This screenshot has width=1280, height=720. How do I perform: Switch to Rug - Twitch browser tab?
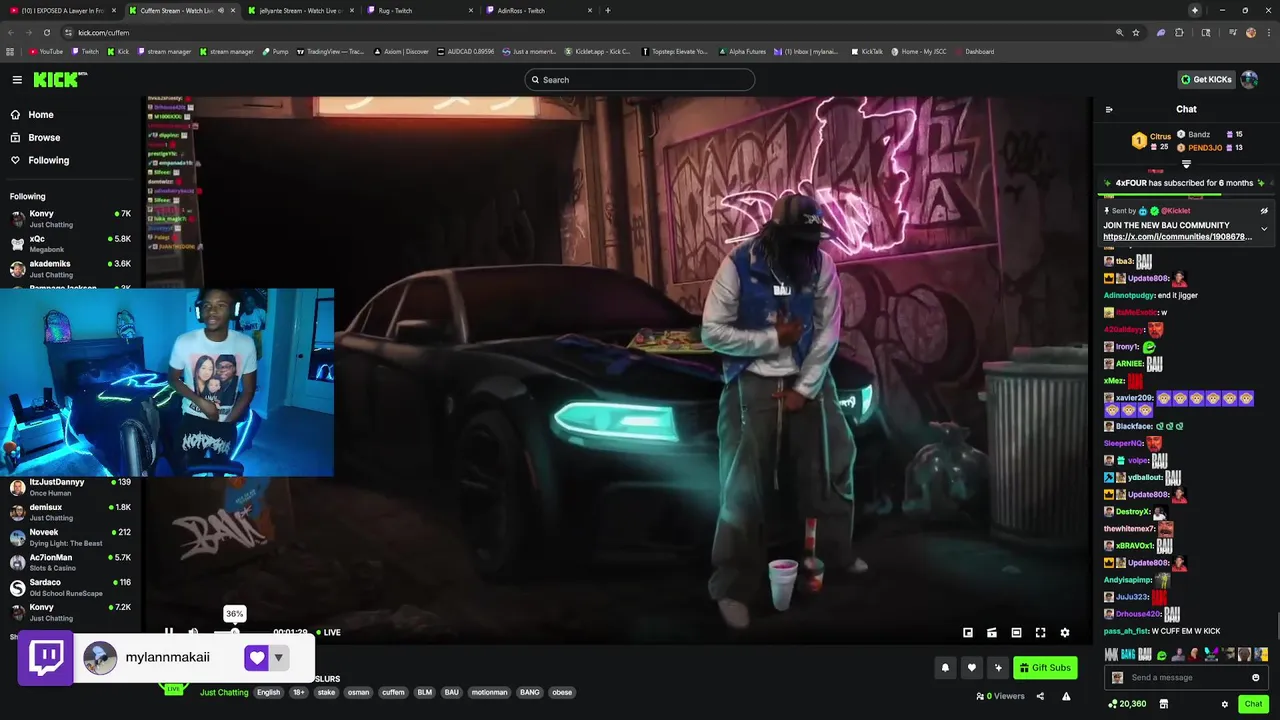(x=418, y=10)
